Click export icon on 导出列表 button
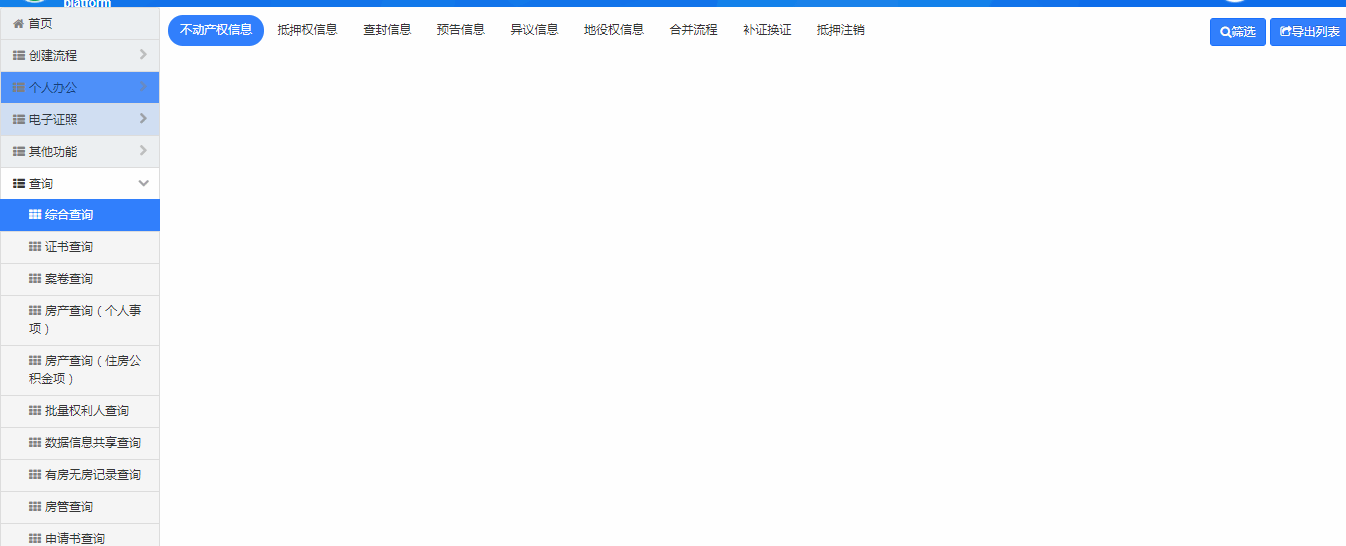The image size is (1346, 546). 1286,32
